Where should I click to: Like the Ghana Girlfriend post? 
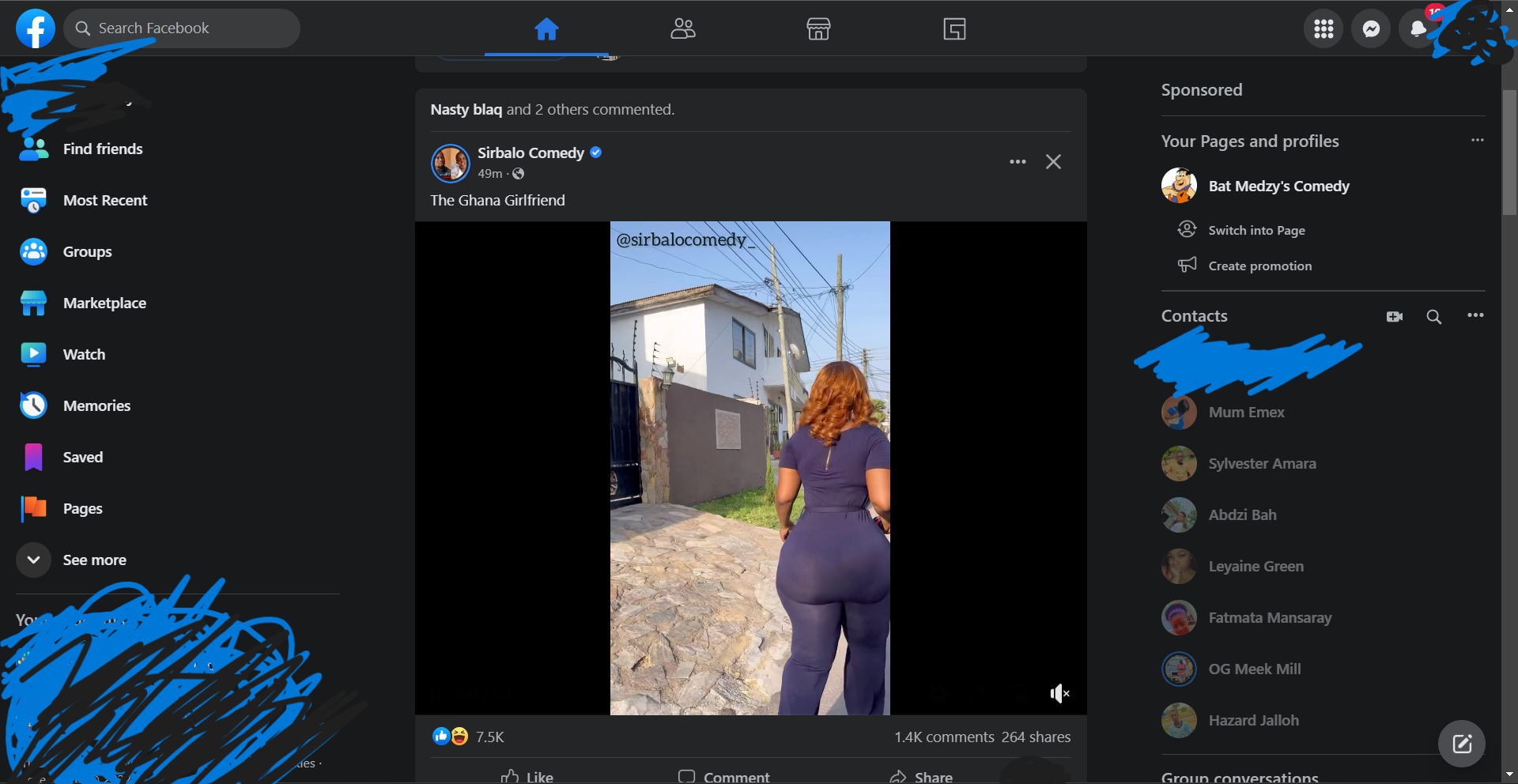point(527,775)
